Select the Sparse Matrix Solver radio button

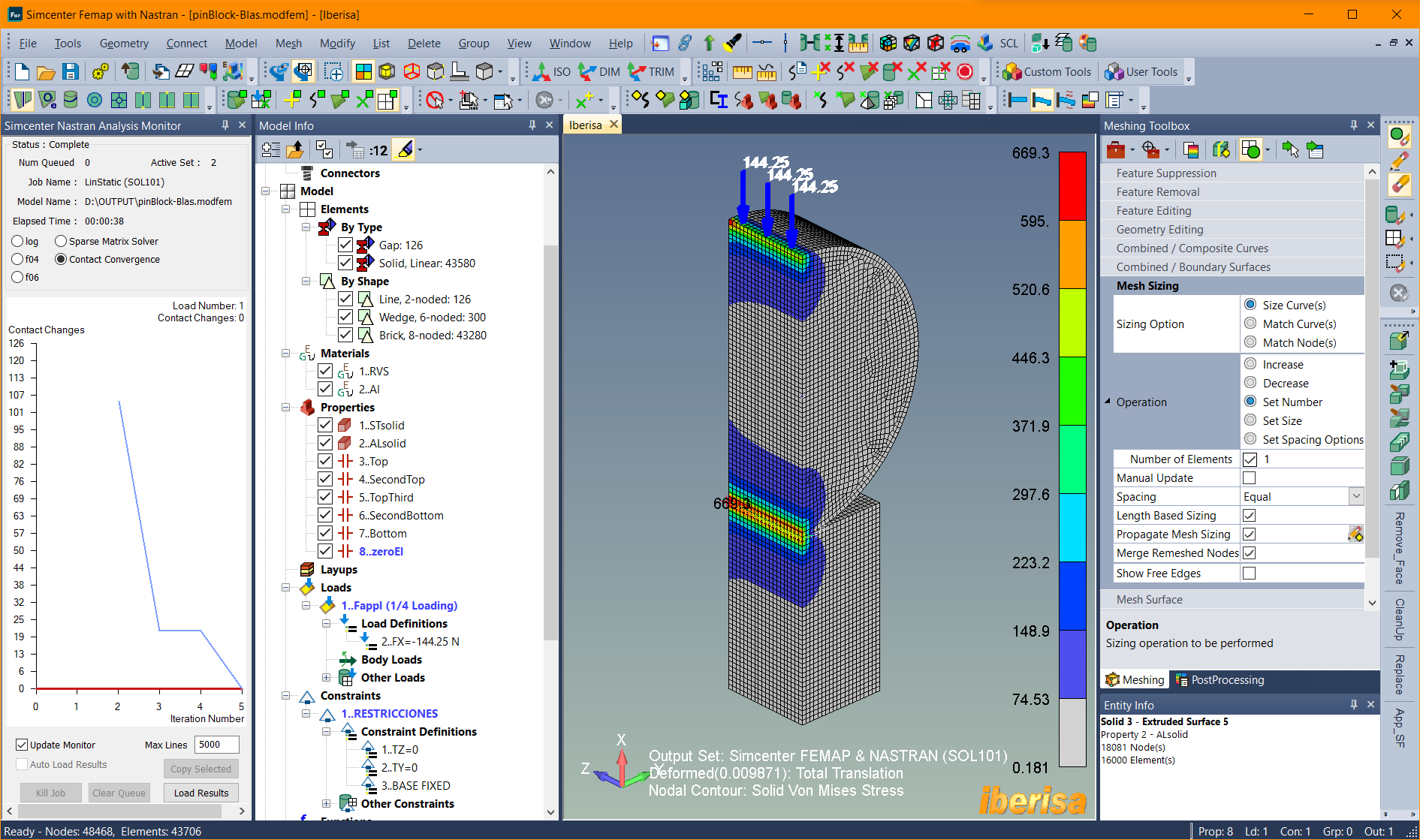61,241
